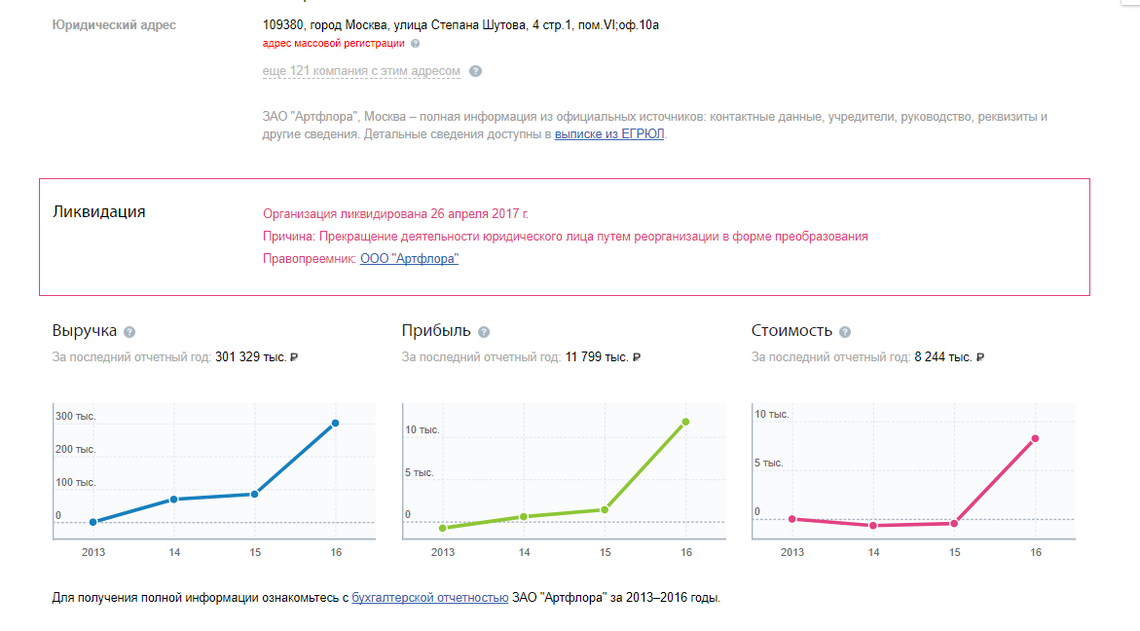
Task: Click the profit value '11 799 тыс. ₽'
Action: click(603, 357)
